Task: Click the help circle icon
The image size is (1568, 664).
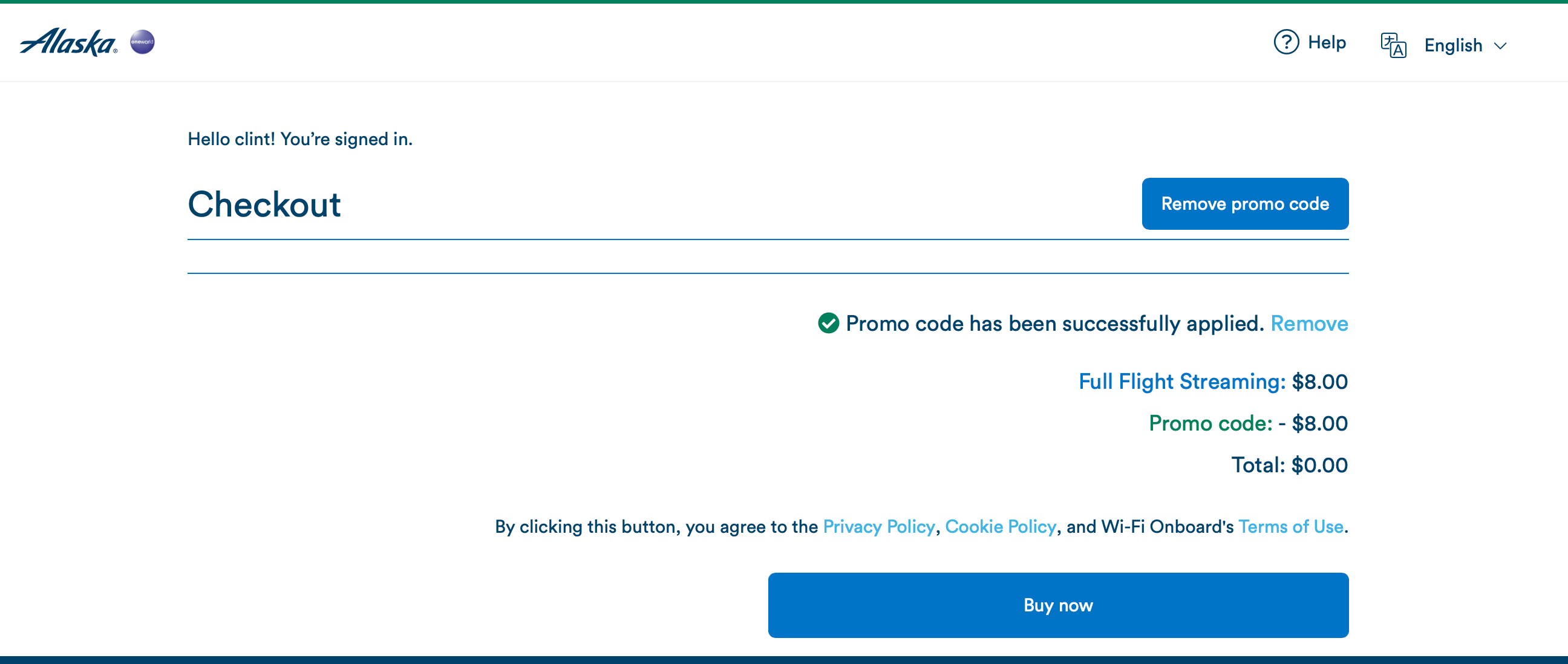Action: click(1285, 43)
